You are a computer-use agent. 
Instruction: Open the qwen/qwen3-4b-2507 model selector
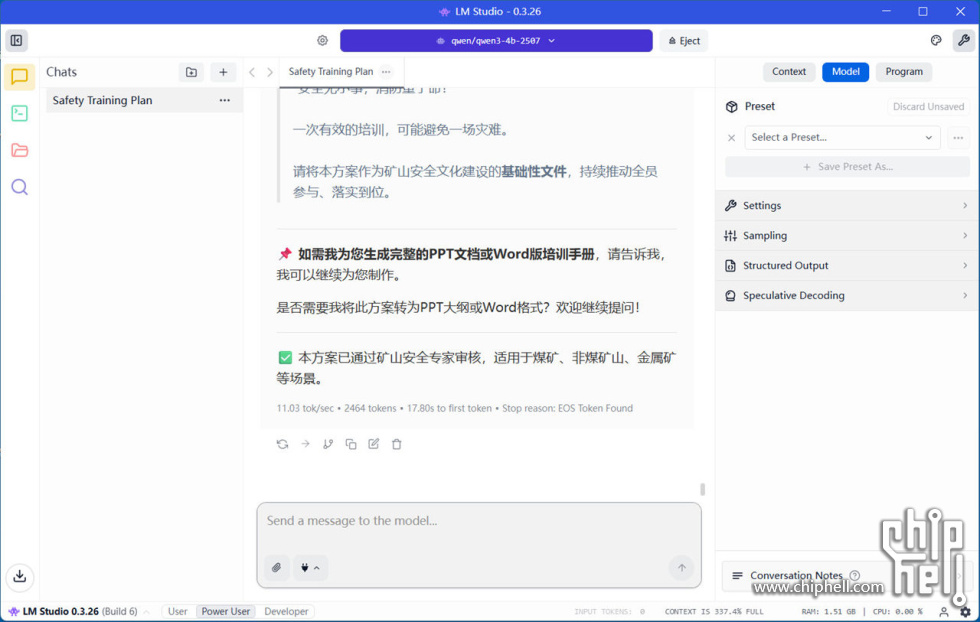pos(496,41)
